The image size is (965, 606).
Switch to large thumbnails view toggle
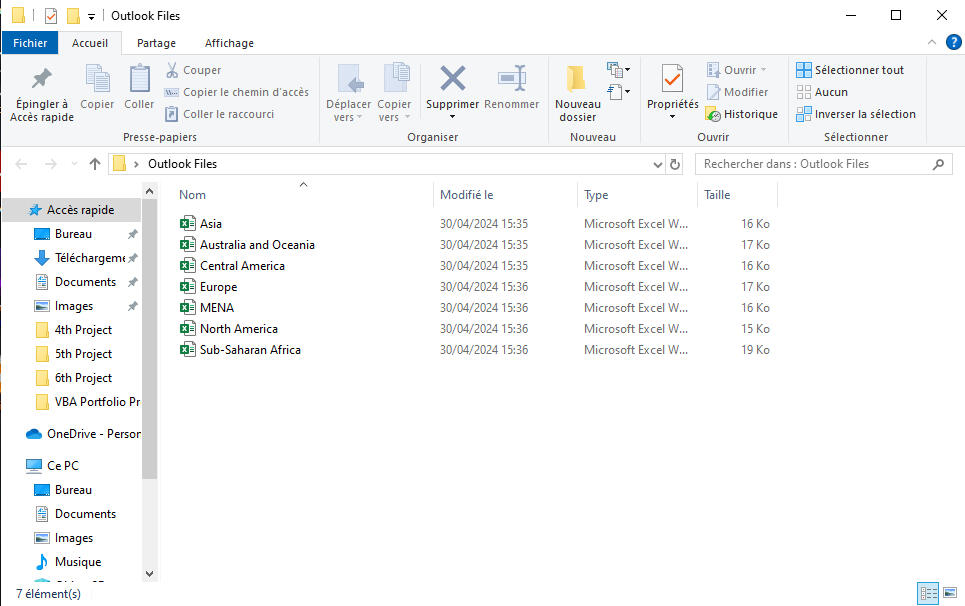point(950,594)
